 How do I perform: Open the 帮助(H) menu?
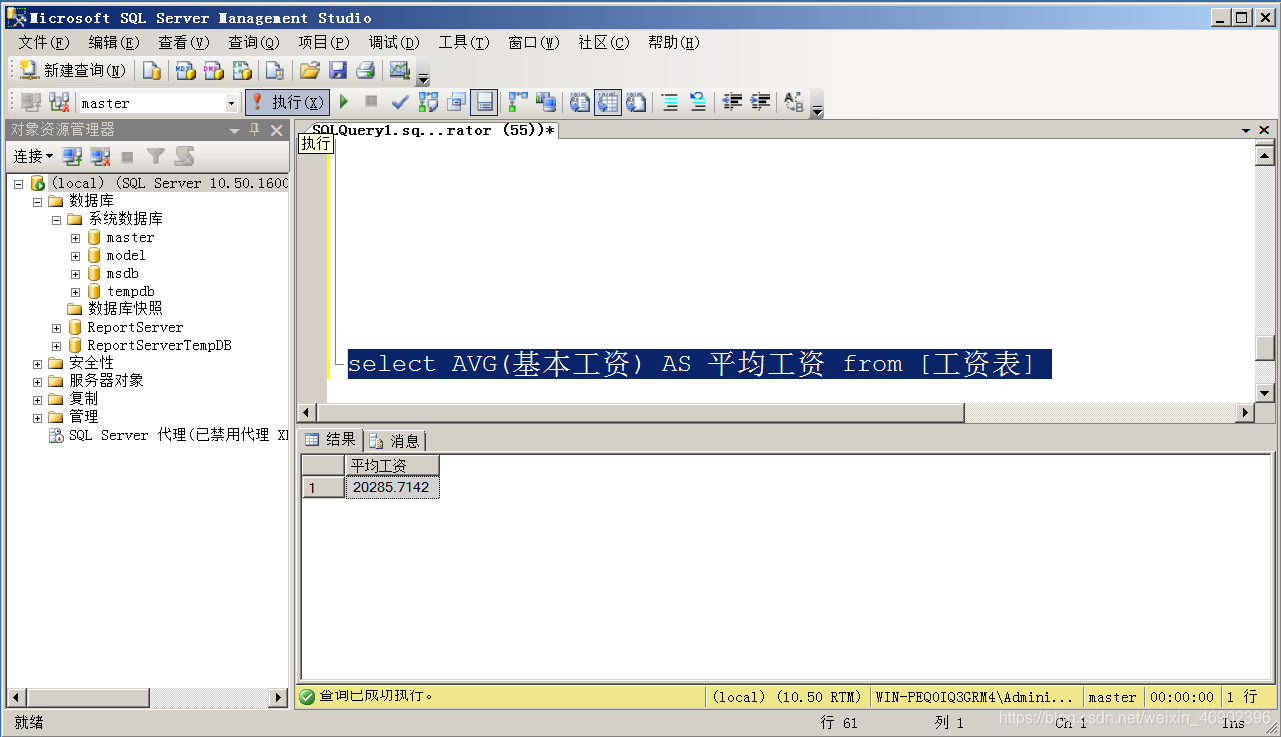(674, 42)
